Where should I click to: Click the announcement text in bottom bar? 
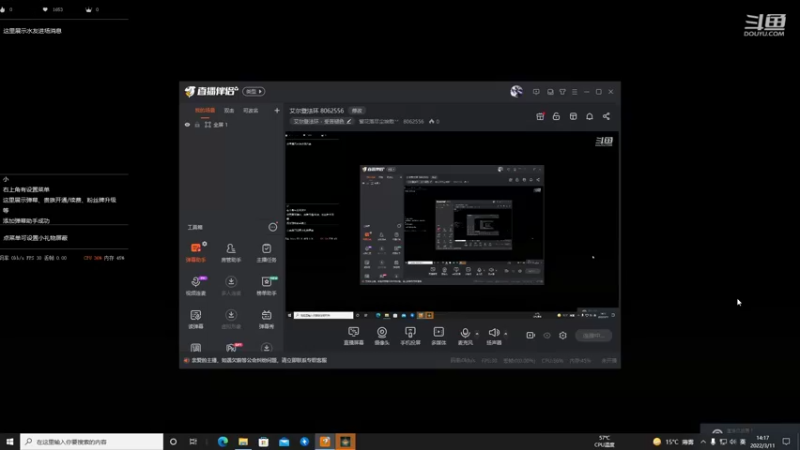(259, 360)
